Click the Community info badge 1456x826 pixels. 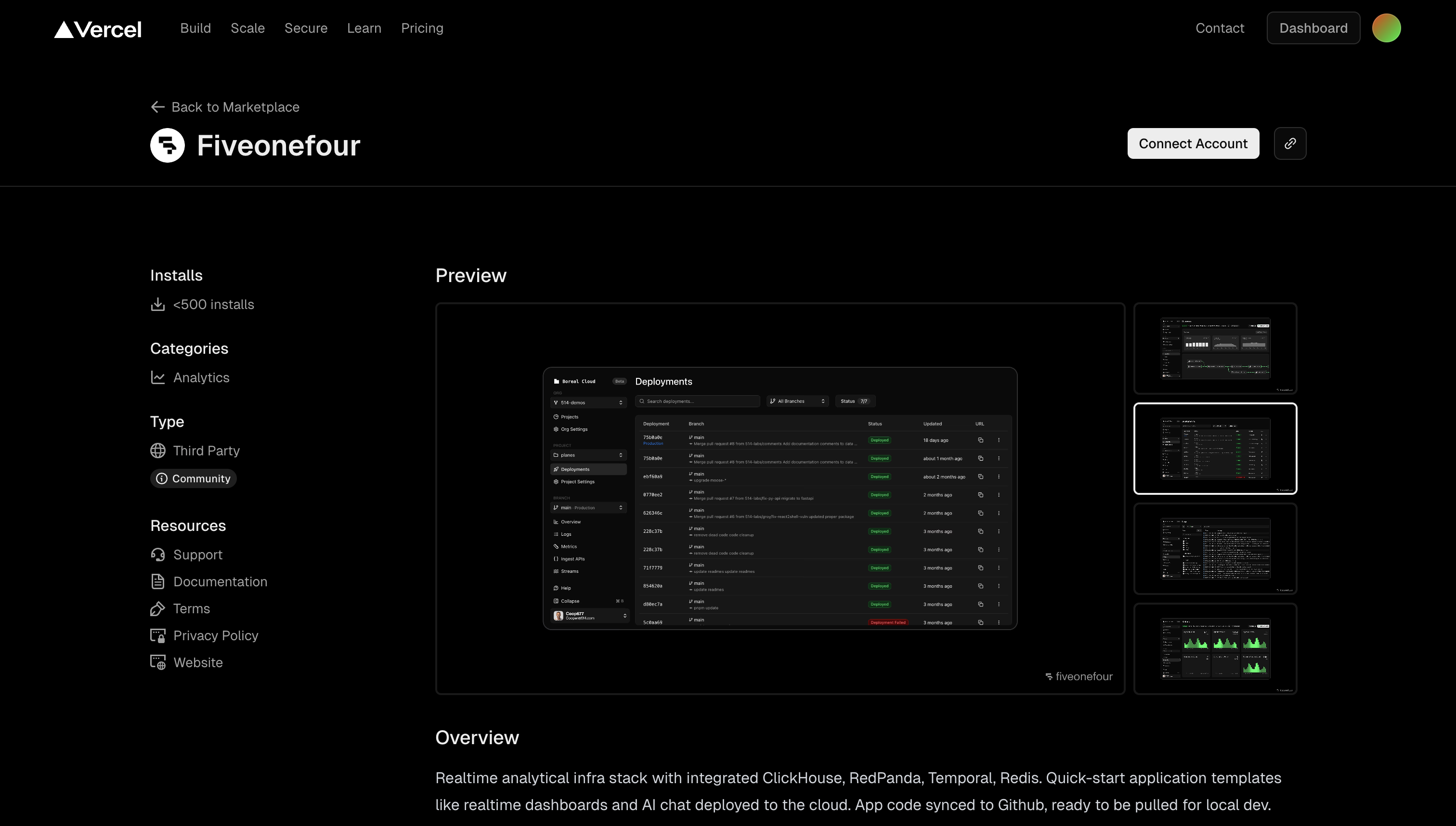pyautogui.click(x=194, y=478)
